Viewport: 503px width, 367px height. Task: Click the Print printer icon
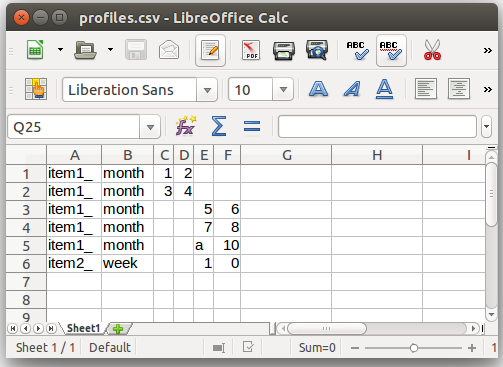coord(284,50)
